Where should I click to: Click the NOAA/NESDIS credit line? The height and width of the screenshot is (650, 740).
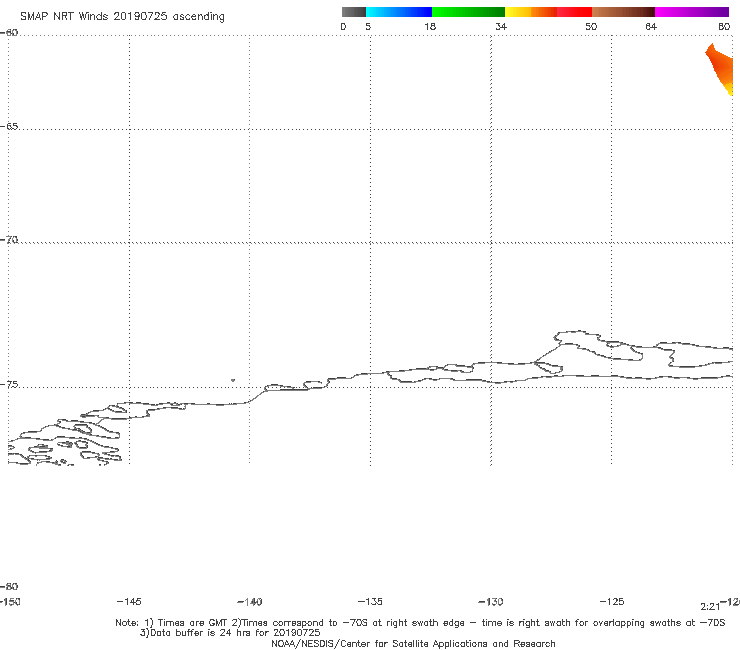413,643
